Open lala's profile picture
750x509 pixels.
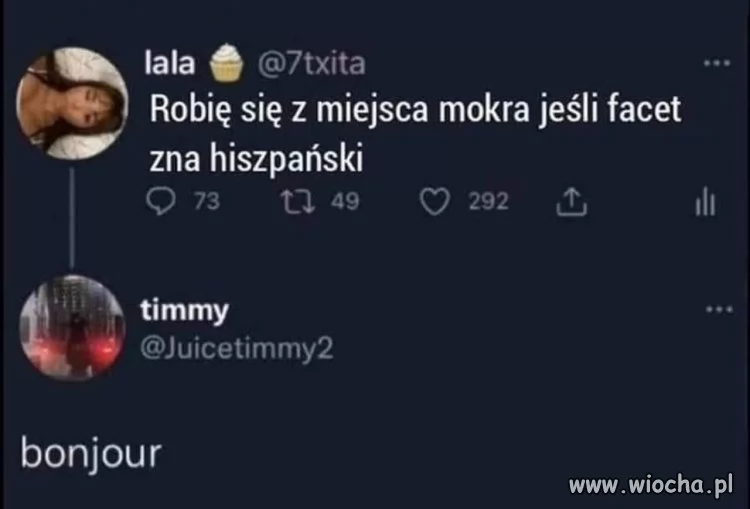coord(72,103)
